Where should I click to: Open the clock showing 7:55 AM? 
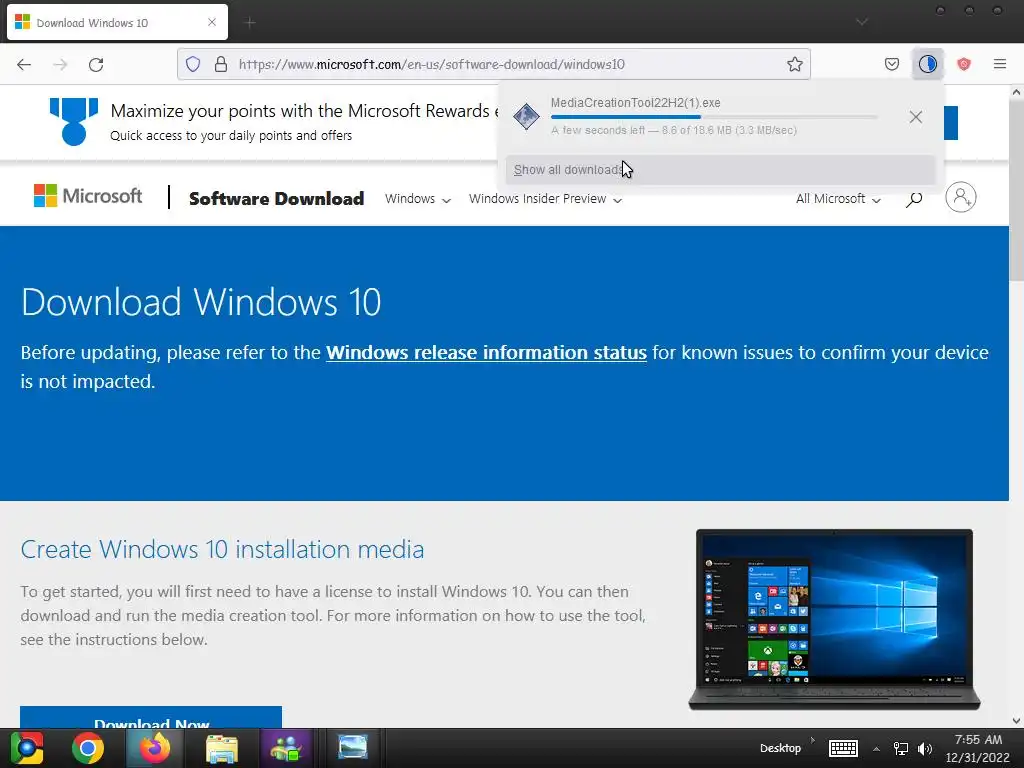978,748
